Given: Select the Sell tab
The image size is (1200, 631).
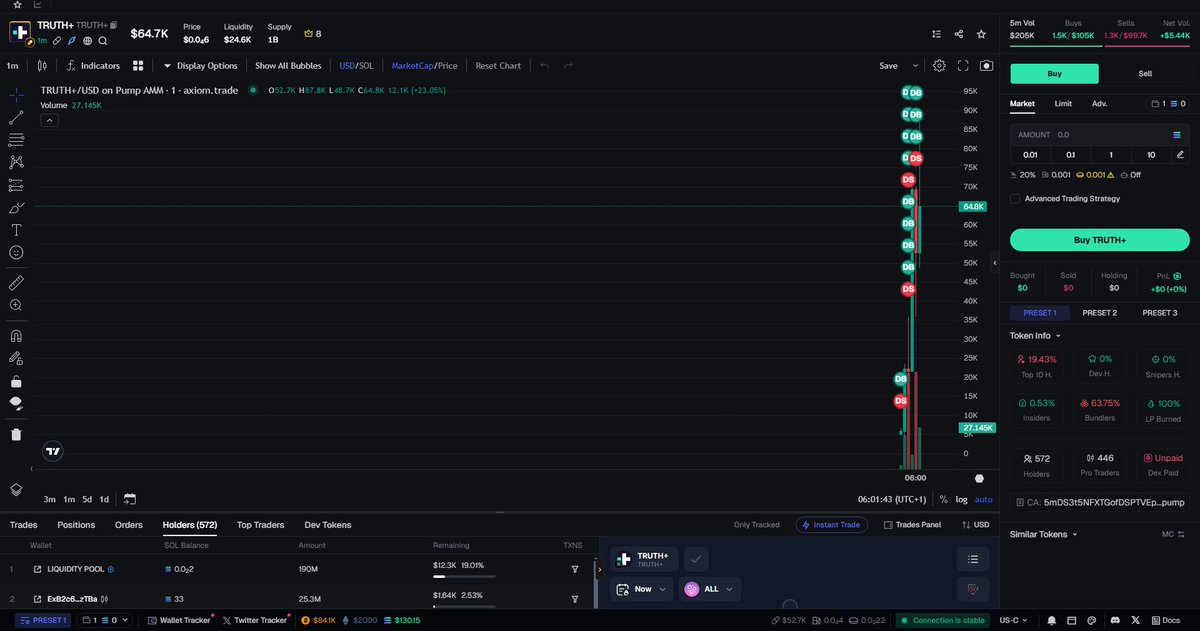Looking at the screenshot, I should pyautogui.click(x=1145, y=74).
